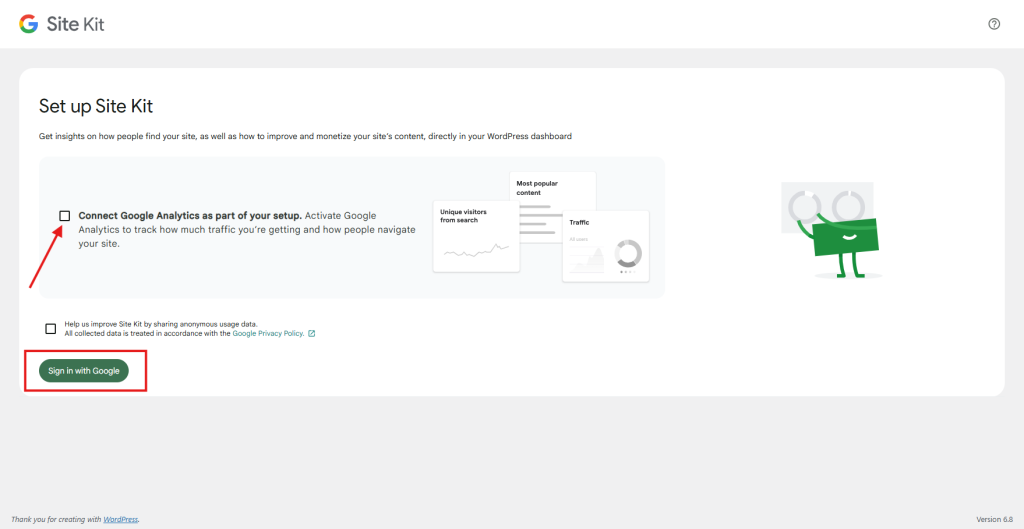Click the Version 6.8 footer text
1024x529 pixels.
994,519
